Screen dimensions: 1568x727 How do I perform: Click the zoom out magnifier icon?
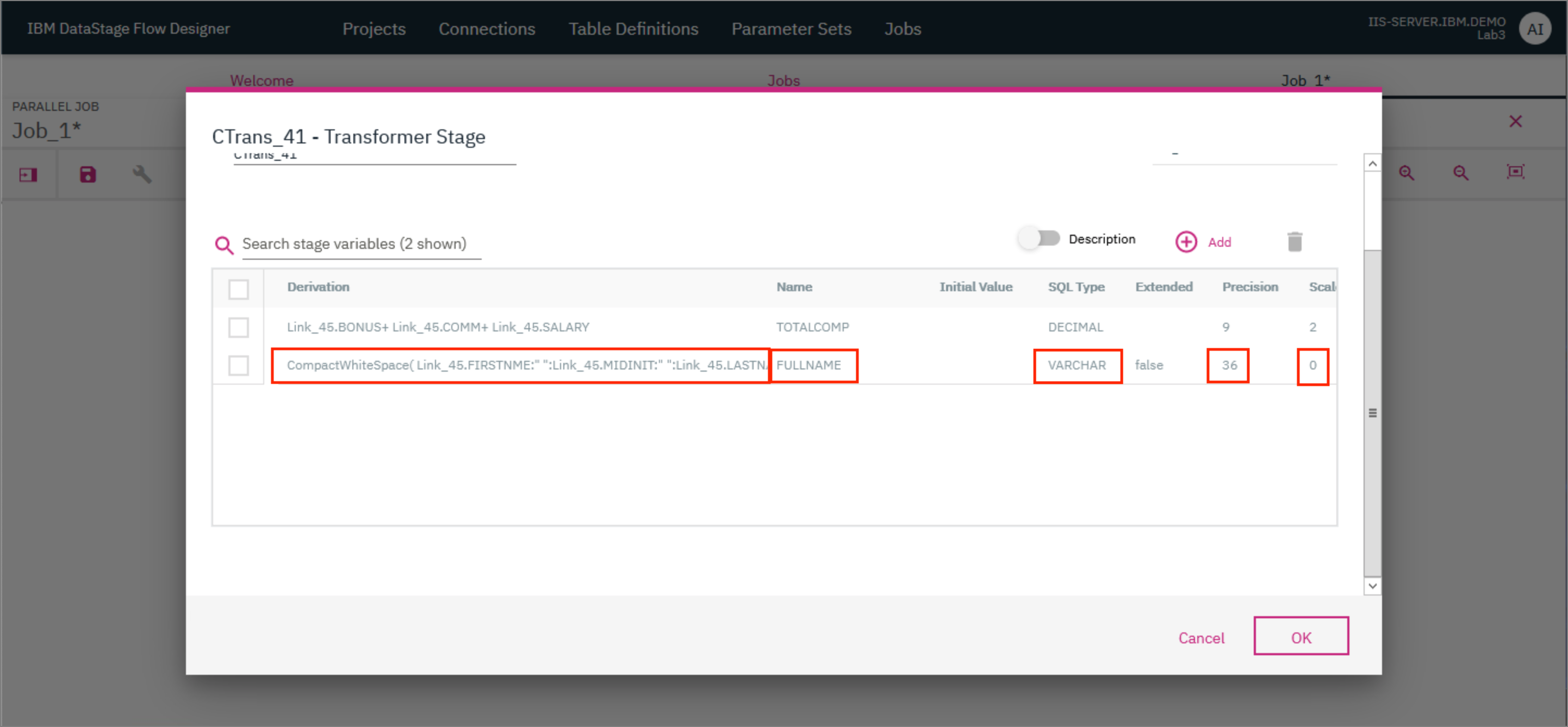coord(1461,173)
